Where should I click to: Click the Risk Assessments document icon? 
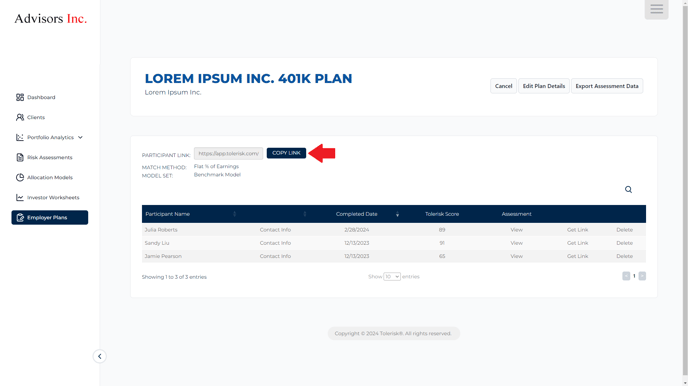tap(20, 157)
